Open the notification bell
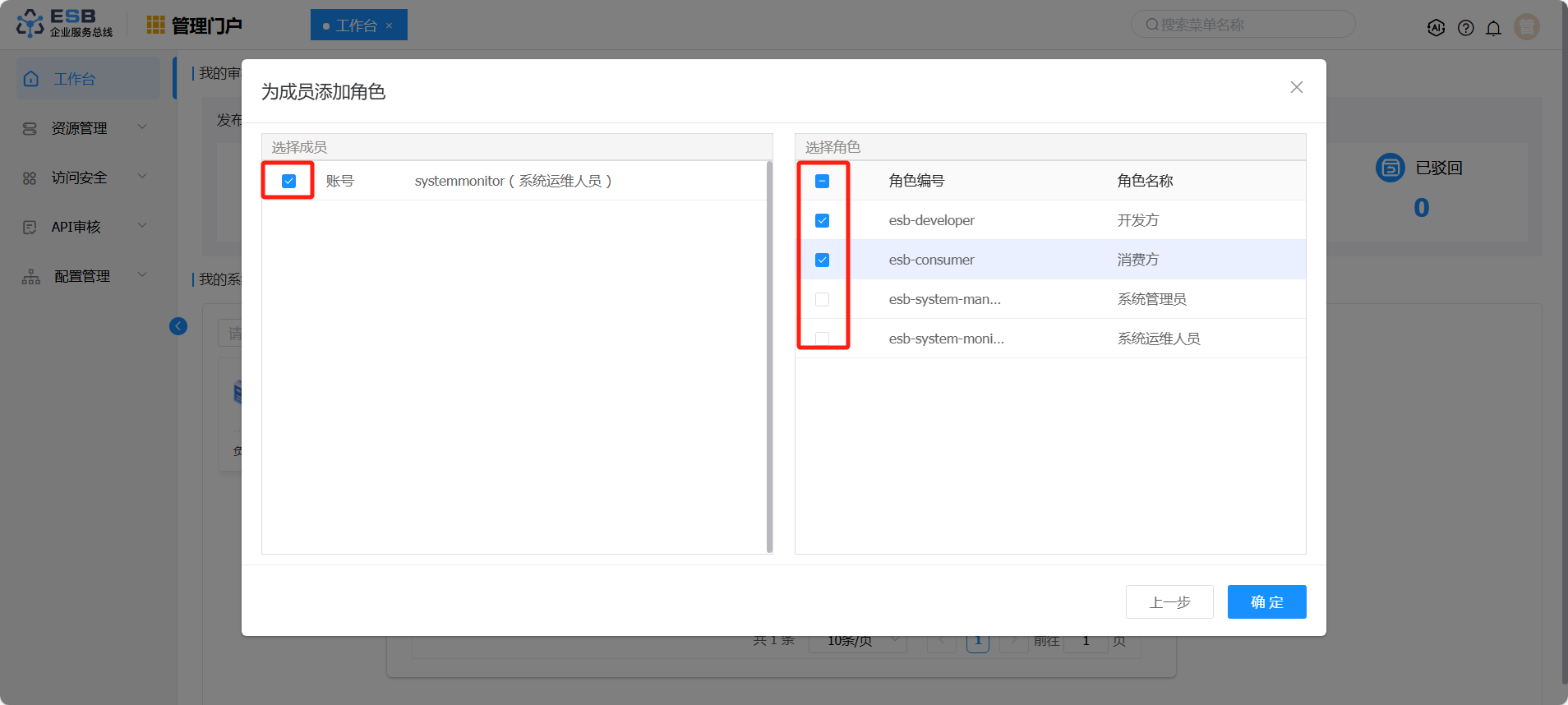 pyautogui.click(x=1493, y=28)
